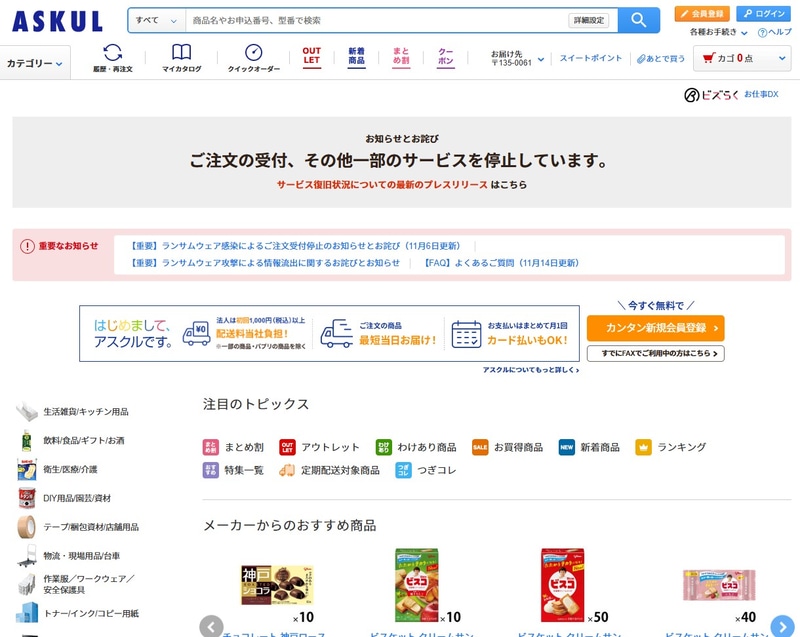This screenshot has width=800, height=637.
Task: Open the OUTLET icon in header
Action: click(312, 57)
